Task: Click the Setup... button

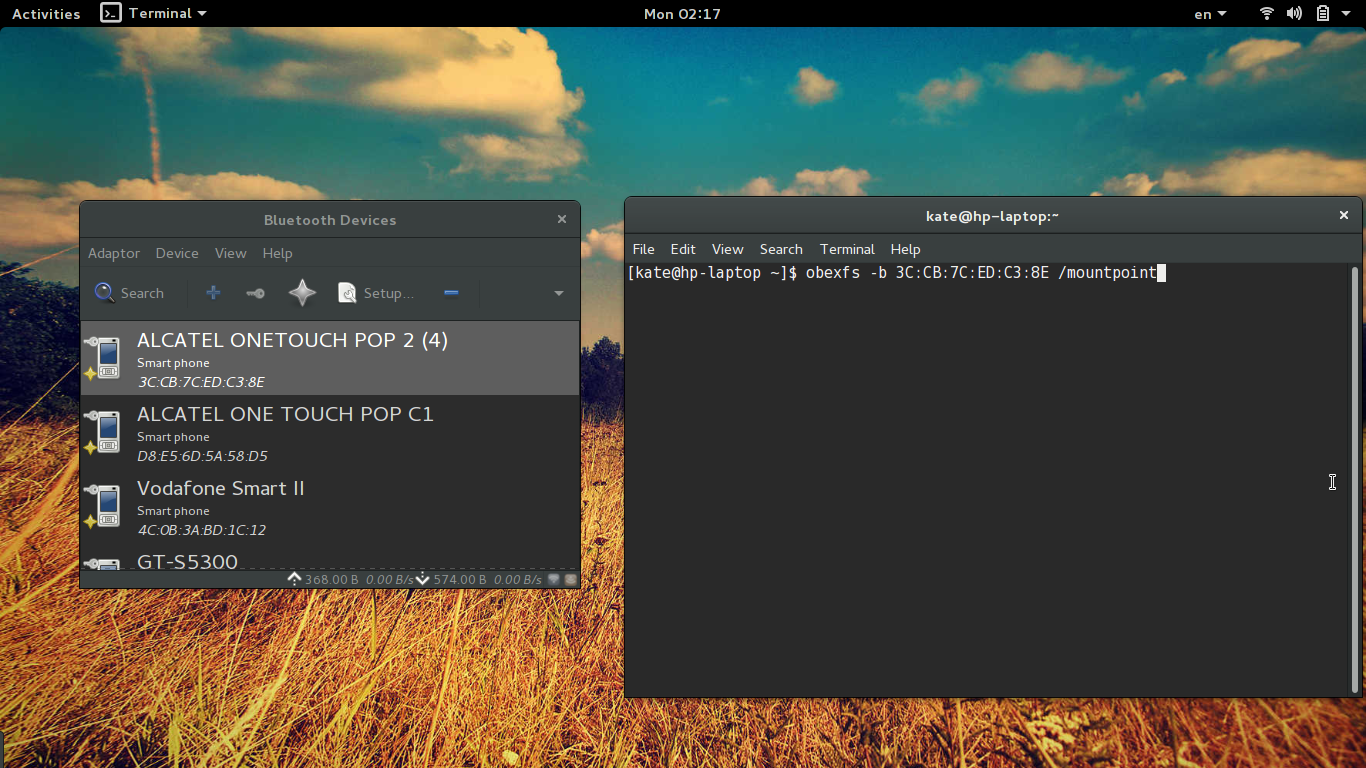Action: pyautogui.click(x=376, y=293)
